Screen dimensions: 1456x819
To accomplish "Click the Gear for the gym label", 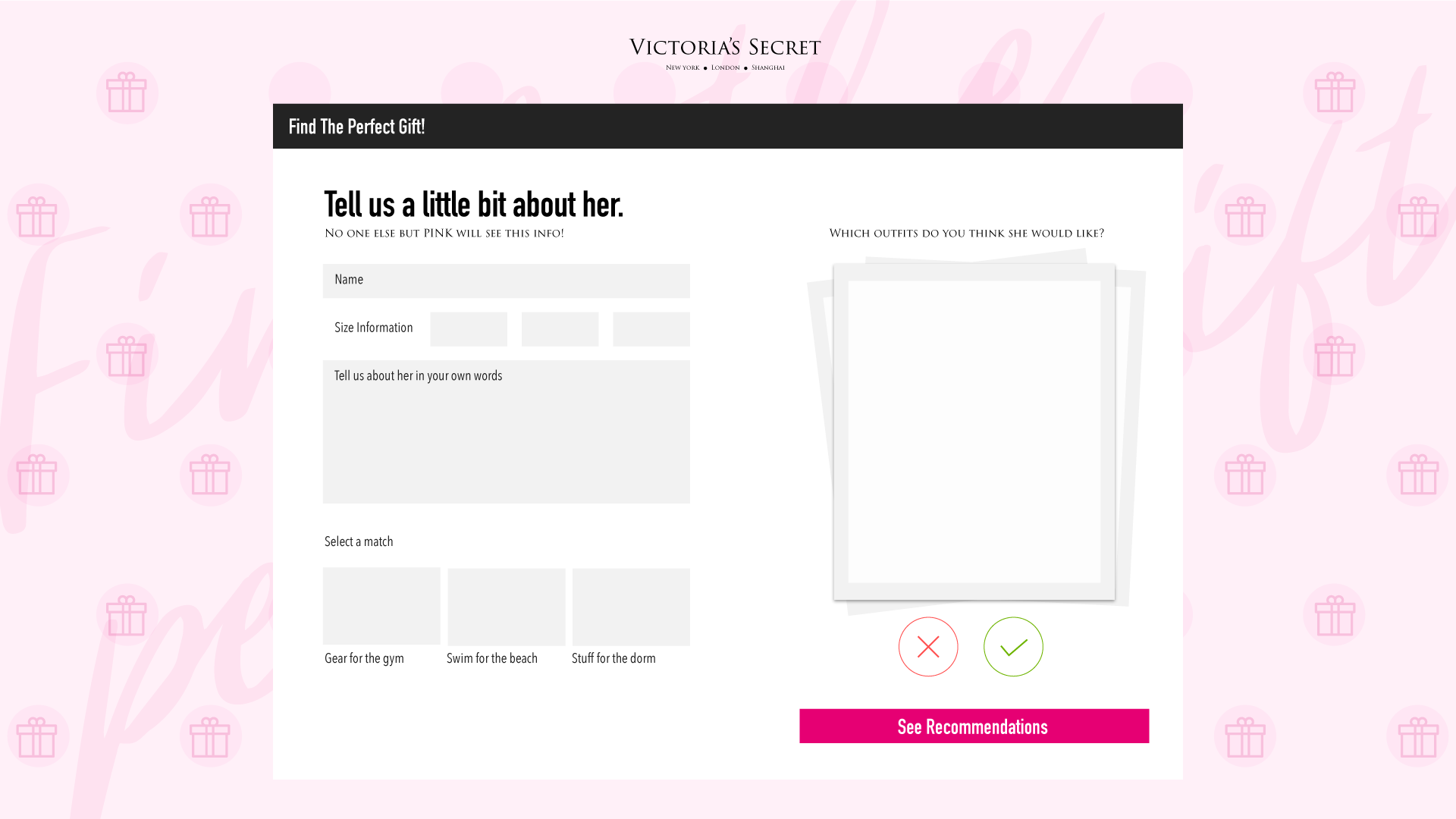I will pos(364,658).
